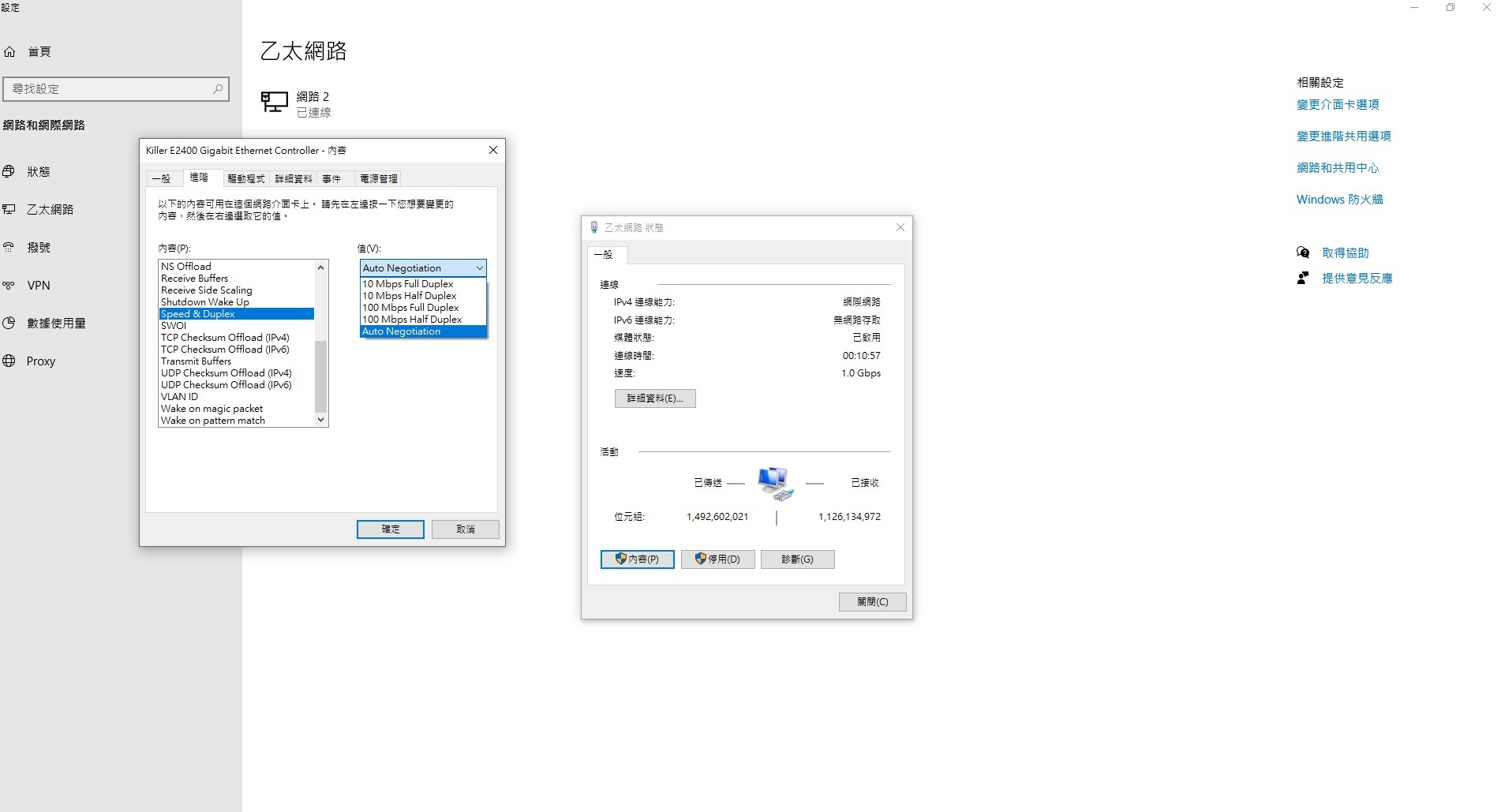Click the 停用(D) button
This screenshot has height=812, width=1505.
tap(718, 559)
